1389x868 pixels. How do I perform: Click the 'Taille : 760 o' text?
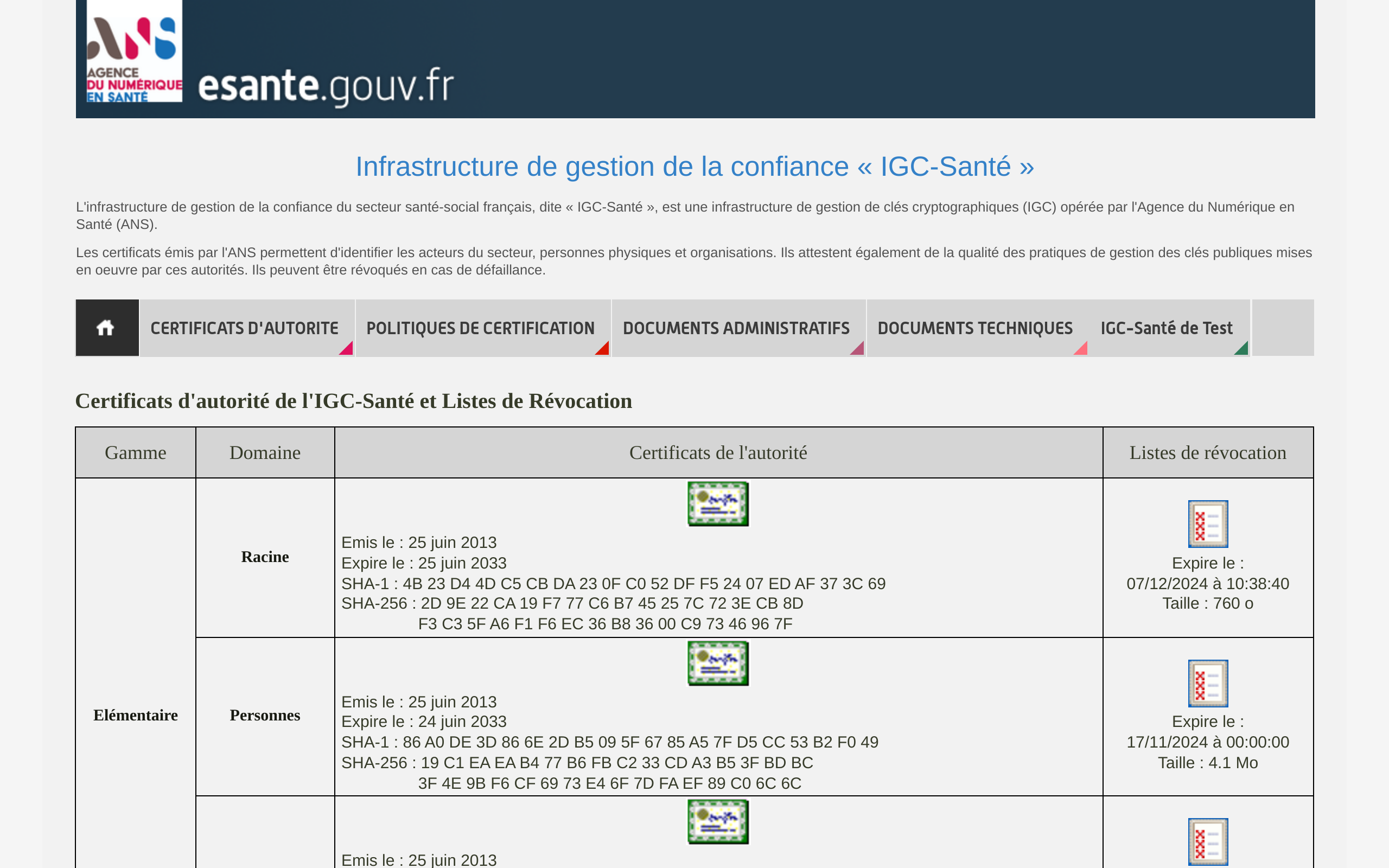point(1208,603)
